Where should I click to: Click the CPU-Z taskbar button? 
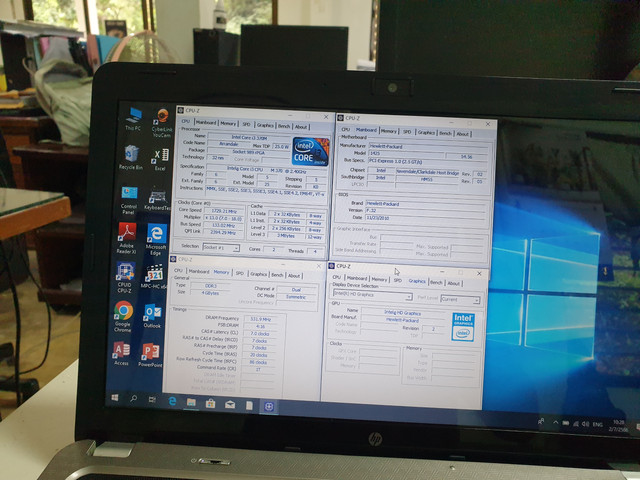pos(269,407)
